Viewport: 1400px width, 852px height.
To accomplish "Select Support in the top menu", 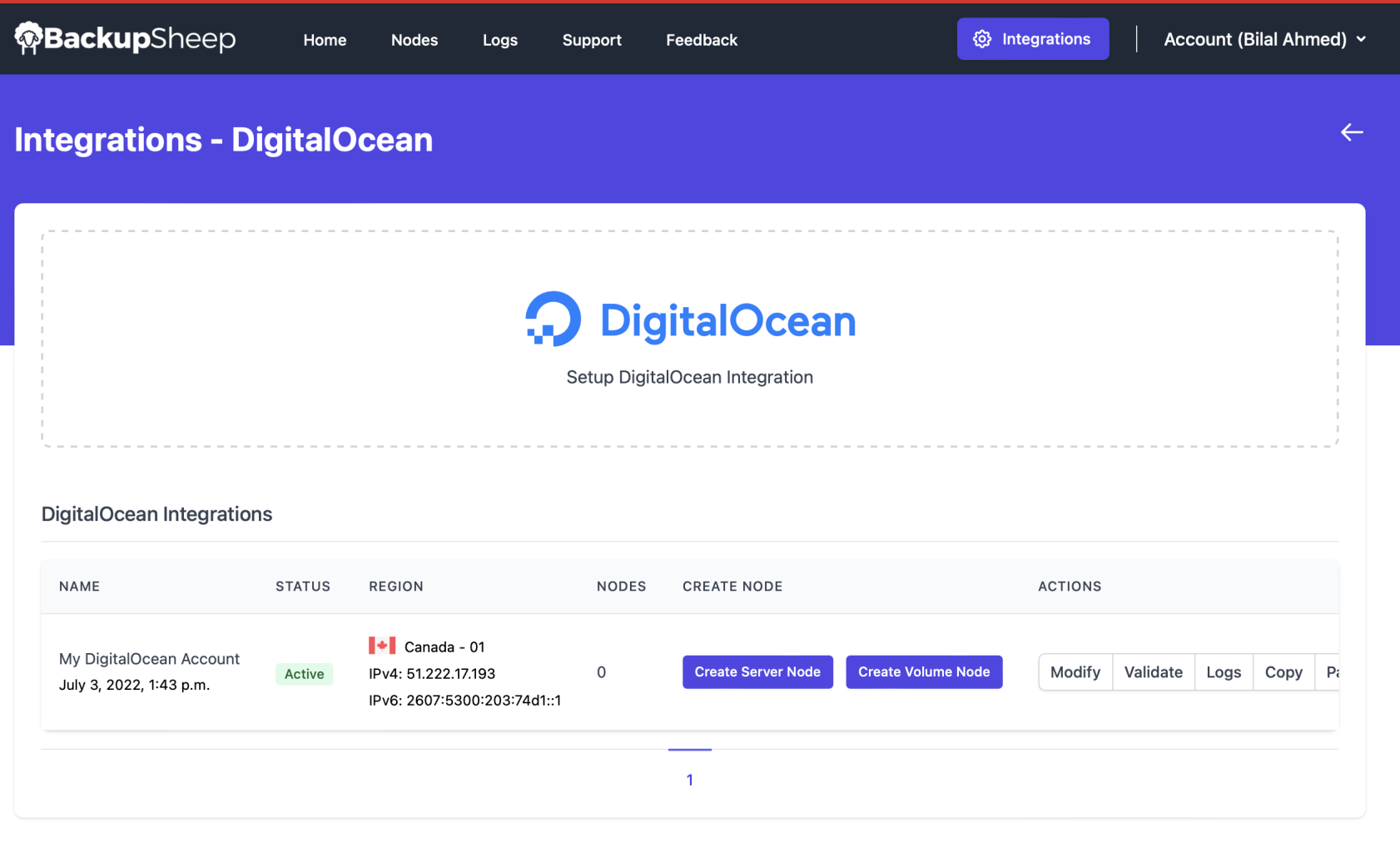I will (592, 40).
